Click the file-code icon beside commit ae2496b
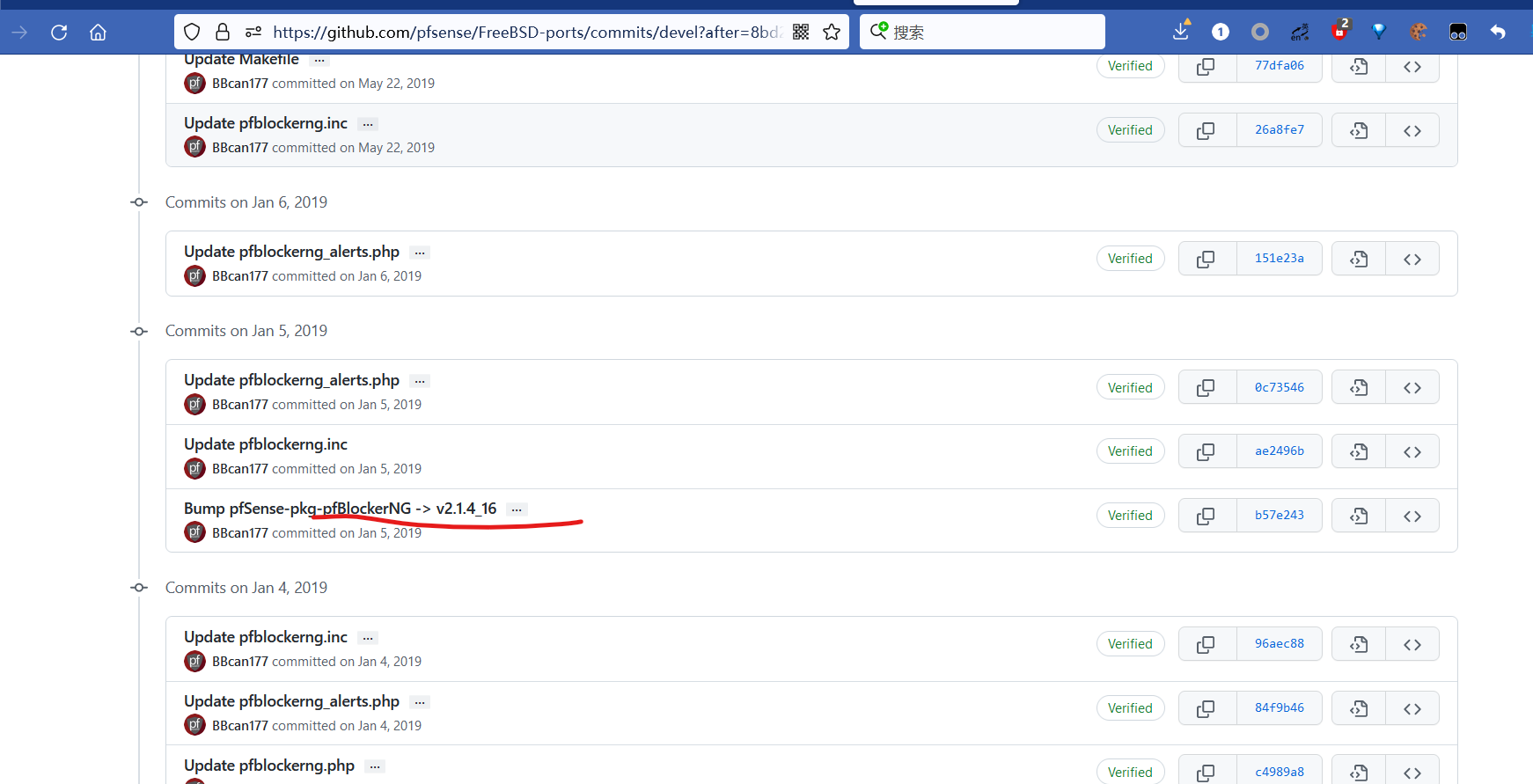1533x784 pixels. [1359, 451]
